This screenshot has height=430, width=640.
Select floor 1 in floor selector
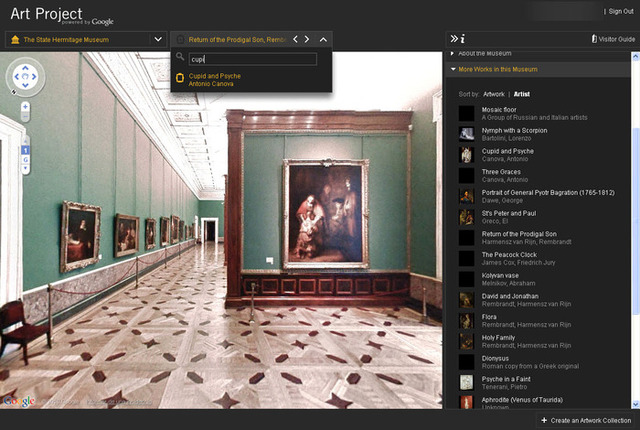pyautogui.click(x=25, y=150)
